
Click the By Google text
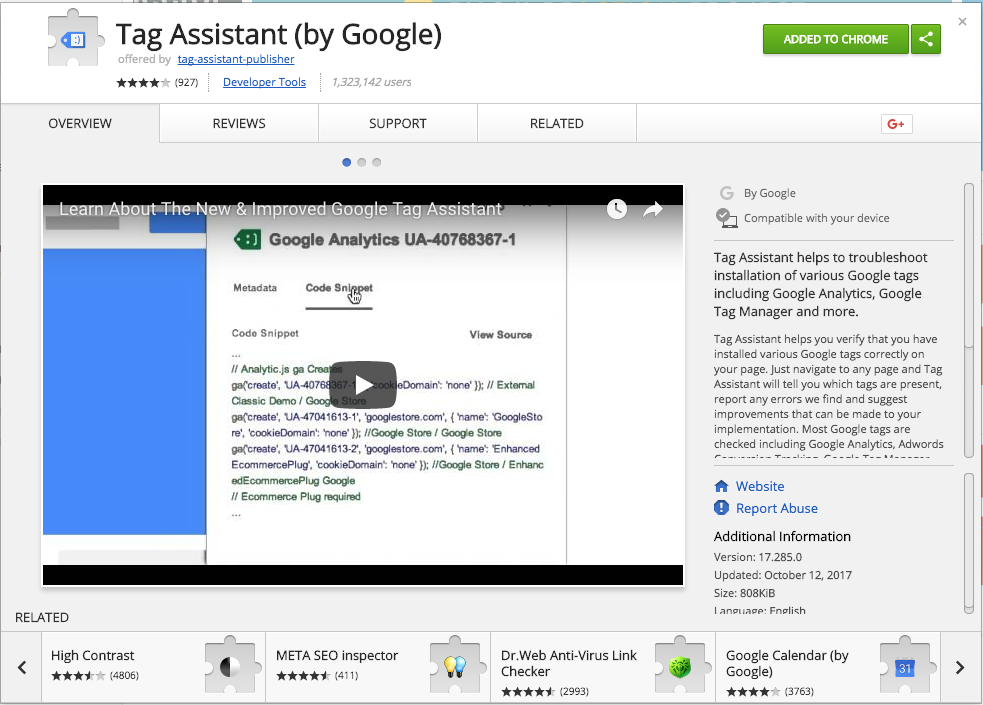[770, 193]
